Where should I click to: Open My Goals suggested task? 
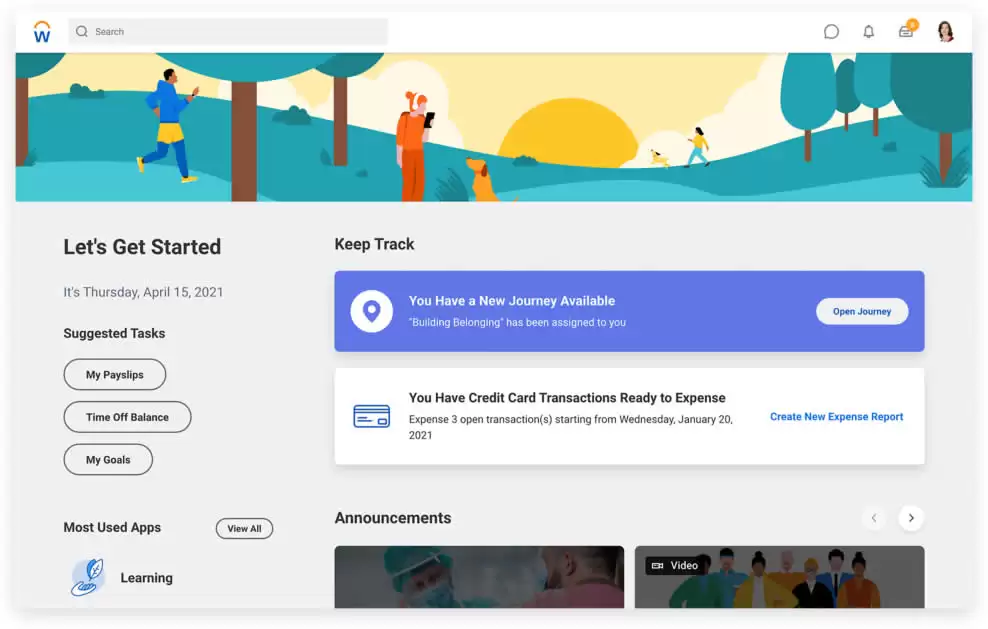pyautogui.click(x=108, y=460)
